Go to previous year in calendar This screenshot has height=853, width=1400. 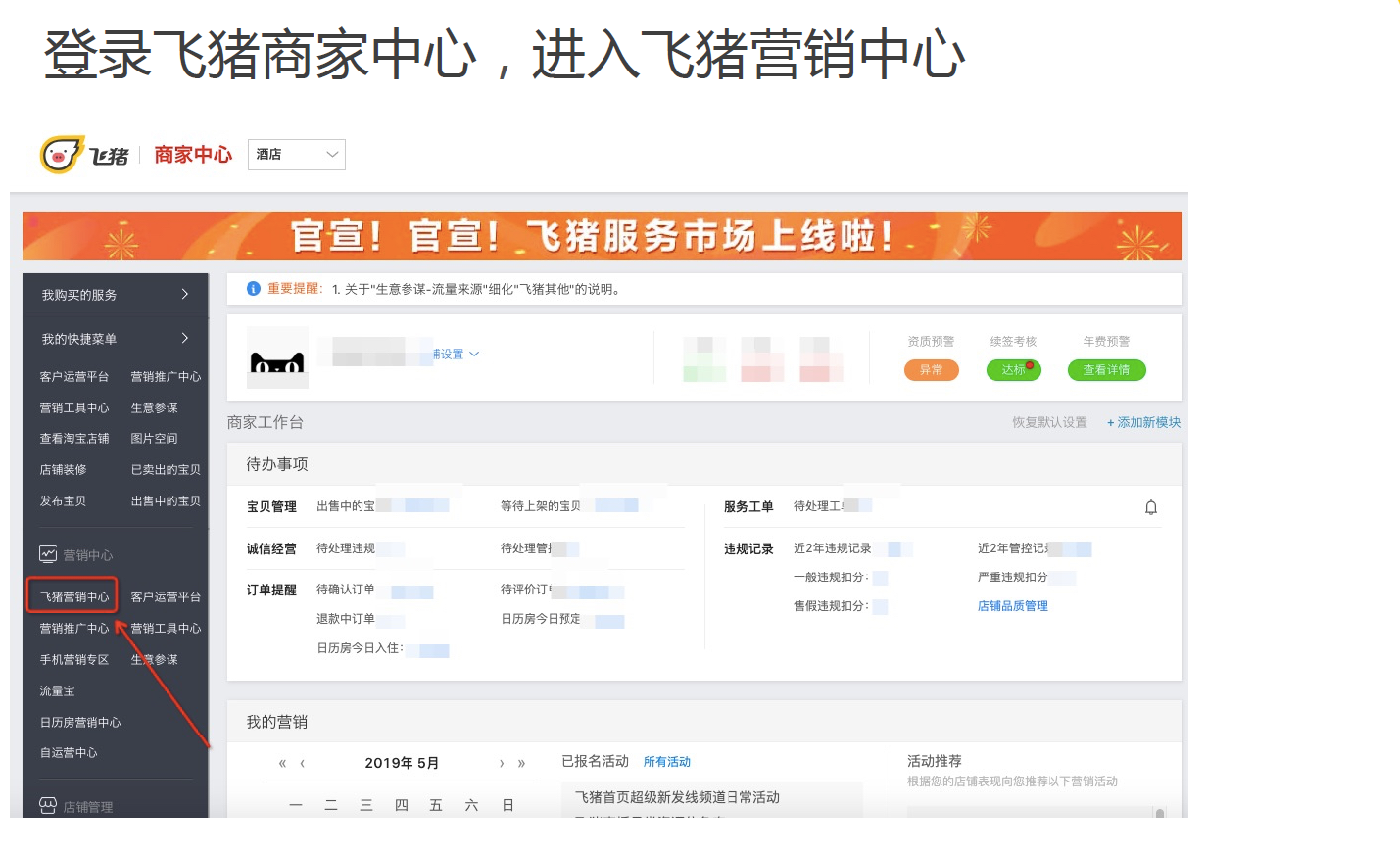coord(282,763)
